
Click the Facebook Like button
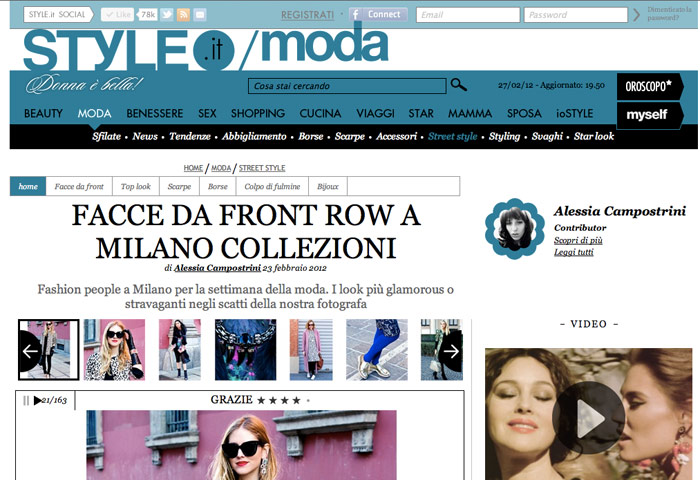(117, 15)
